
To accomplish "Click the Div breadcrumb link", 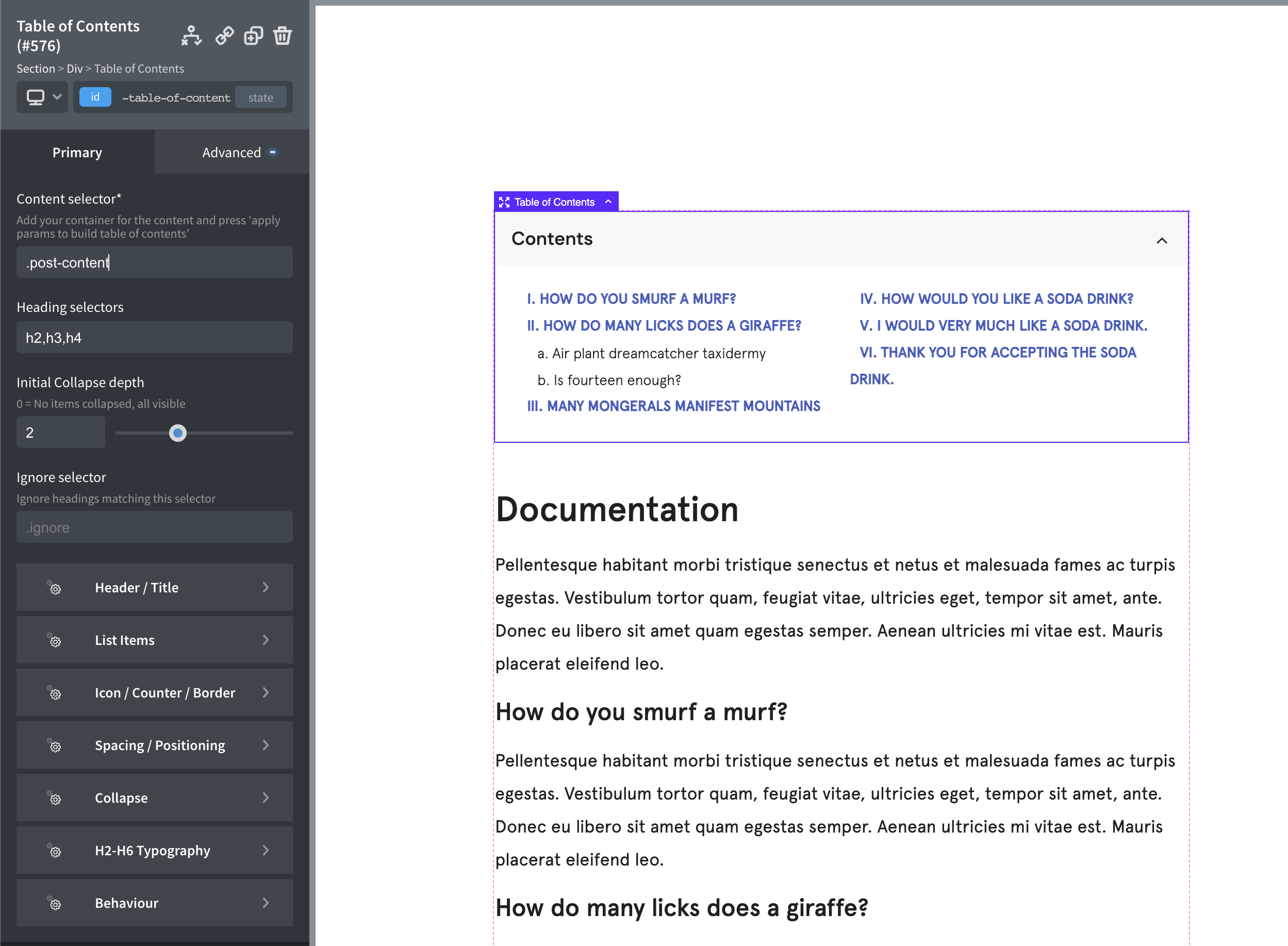I will pos(74,69).
